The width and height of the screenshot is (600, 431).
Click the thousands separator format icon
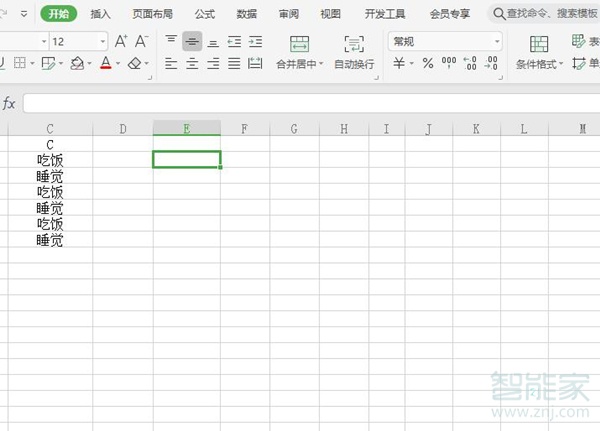click(449, 63)
